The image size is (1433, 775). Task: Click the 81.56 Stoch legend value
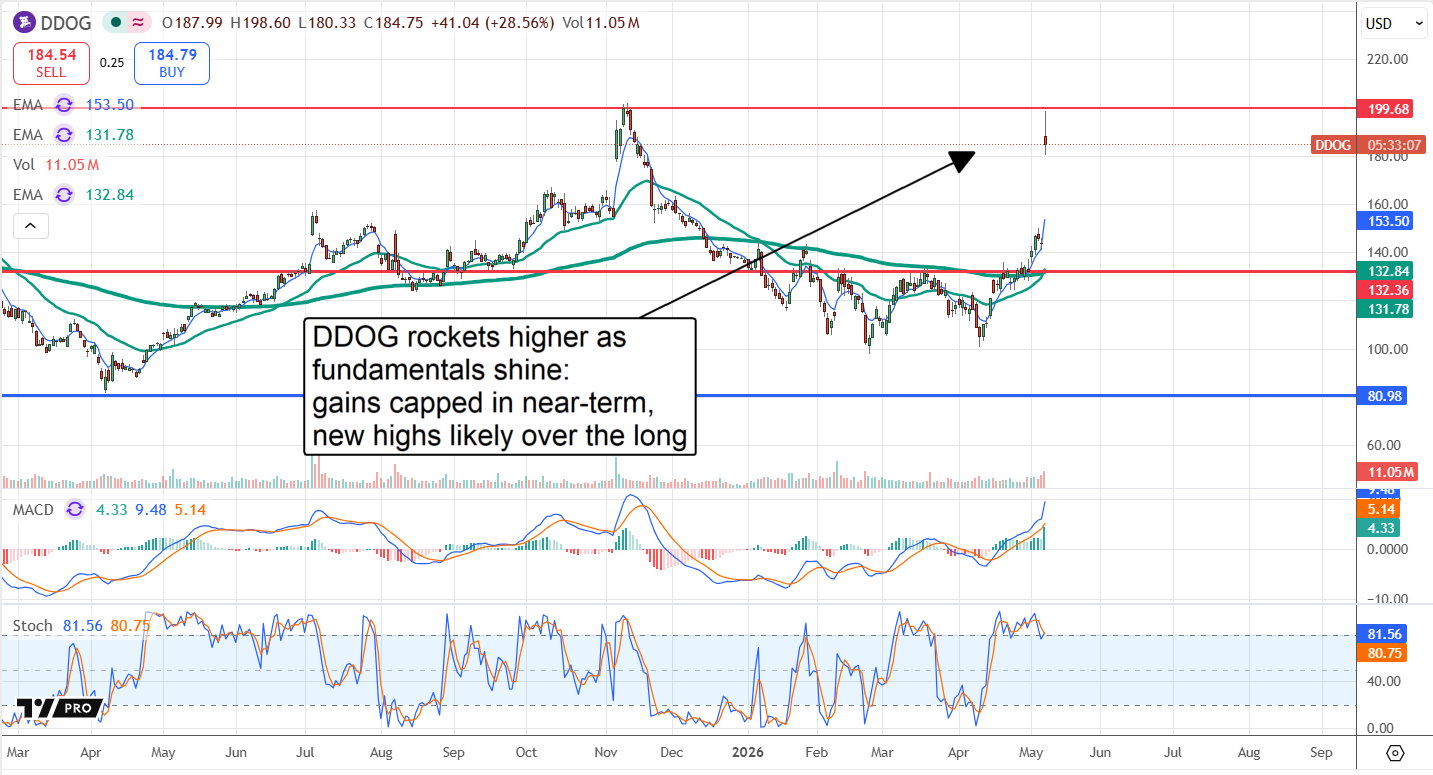tap(83, 626)
